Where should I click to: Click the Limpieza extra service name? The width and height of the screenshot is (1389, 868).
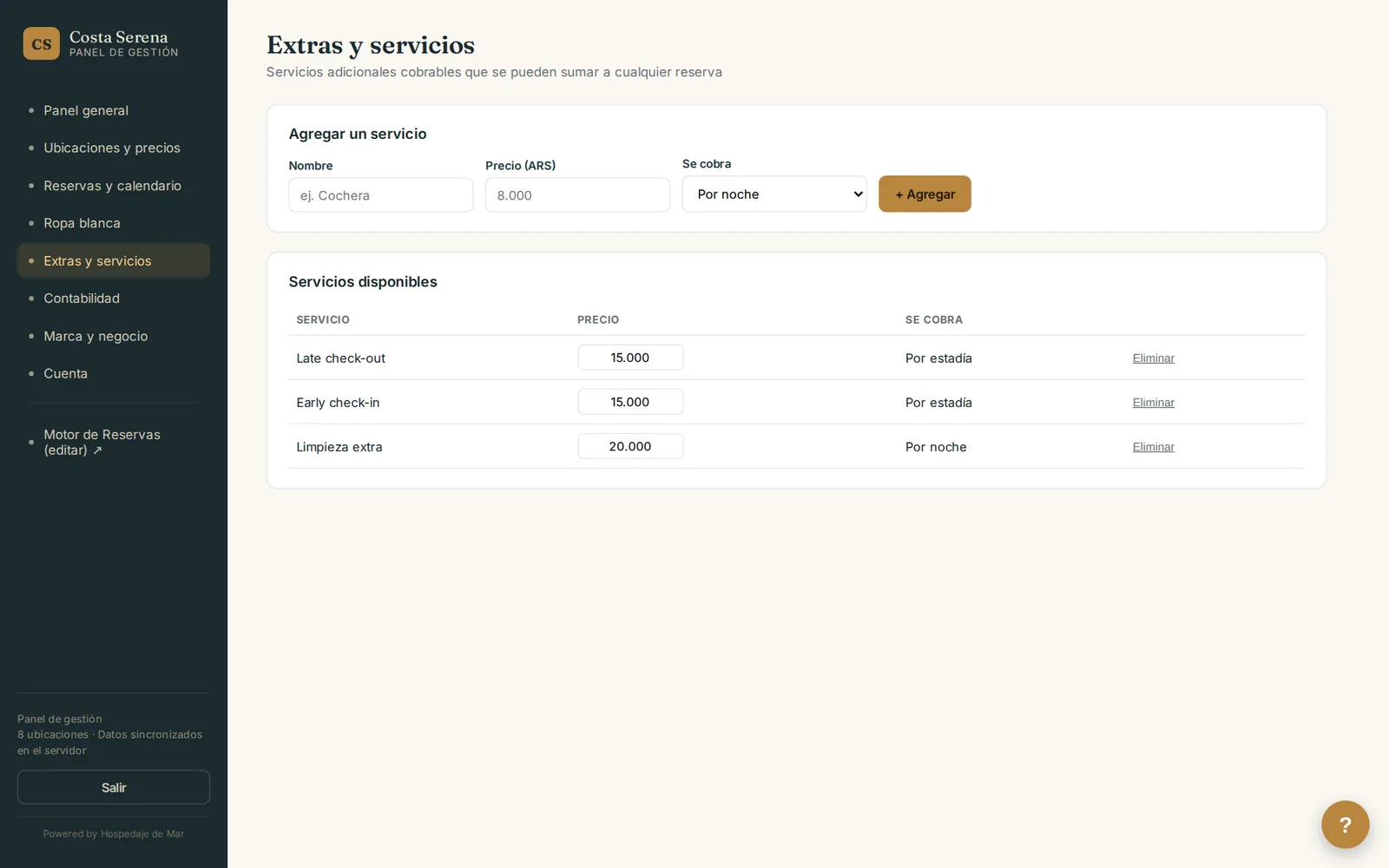click(339, 447)
